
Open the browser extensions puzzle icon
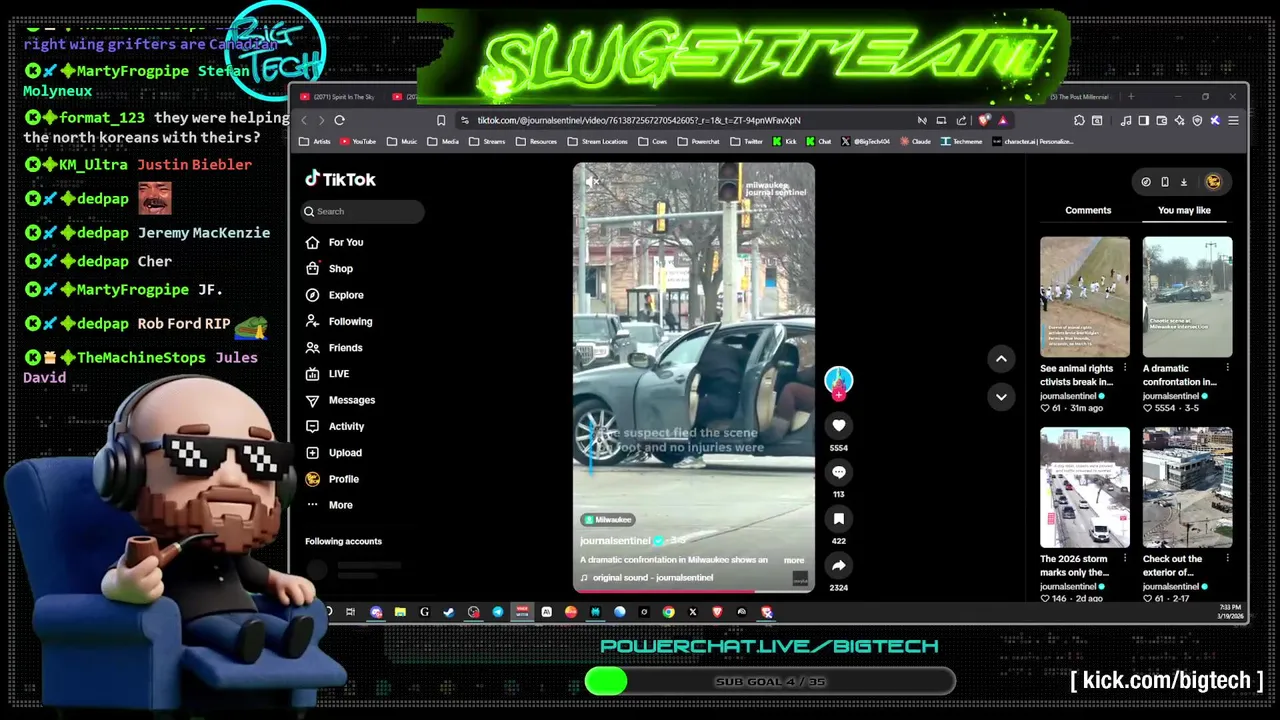[x=1079, y=120]
